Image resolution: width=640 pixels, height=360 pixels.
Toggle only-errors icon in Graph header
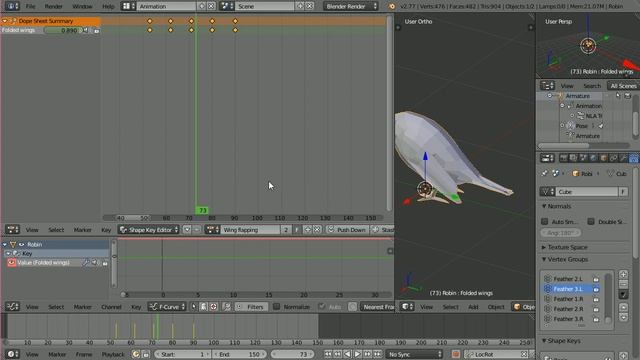(x=213, y=307)
